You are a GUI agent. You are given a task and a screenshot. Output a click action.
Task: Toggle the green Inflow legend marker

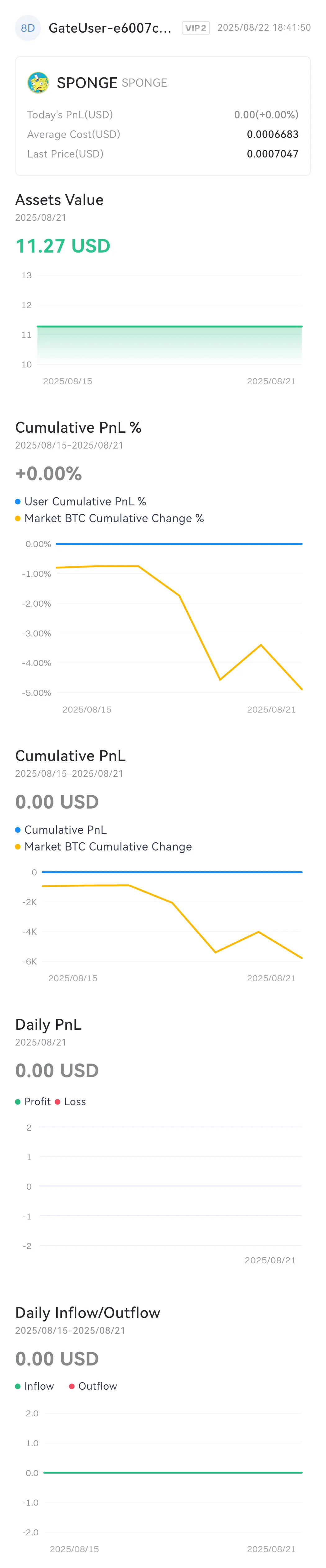[18, 1386]
